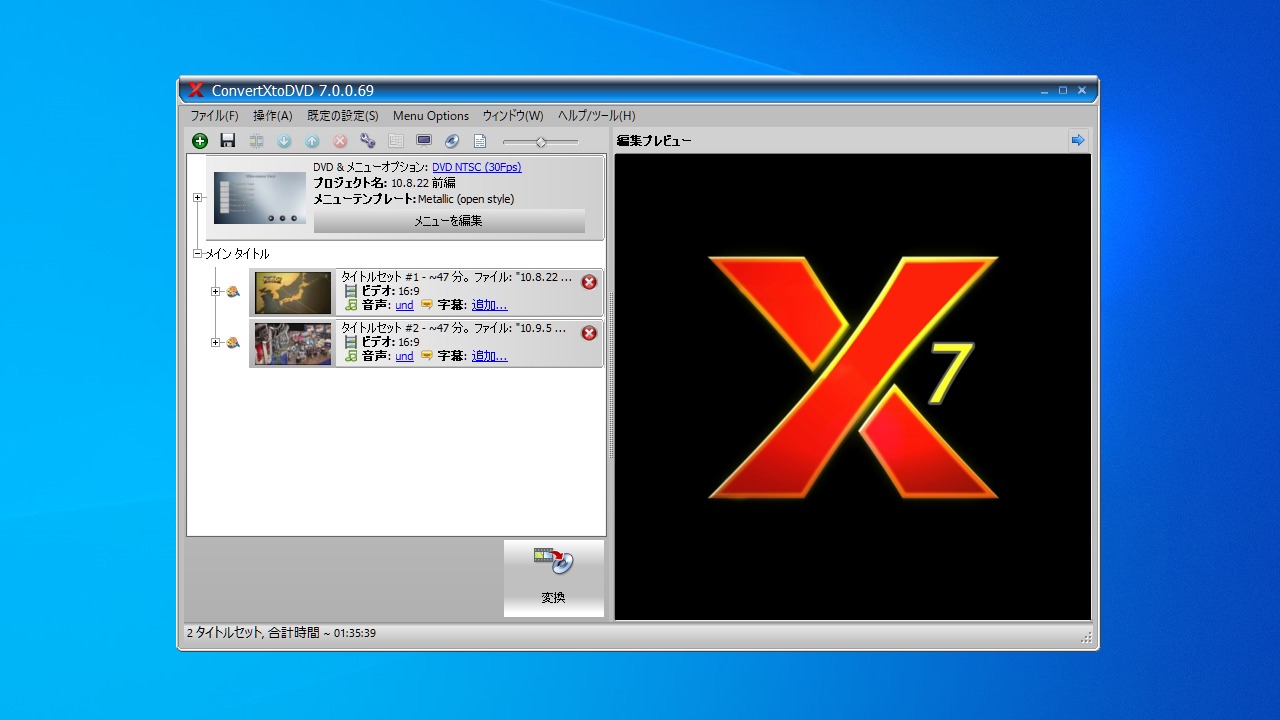Click the X7 logo in the preview pane
1280x720 pixels.
coord(853,378)
